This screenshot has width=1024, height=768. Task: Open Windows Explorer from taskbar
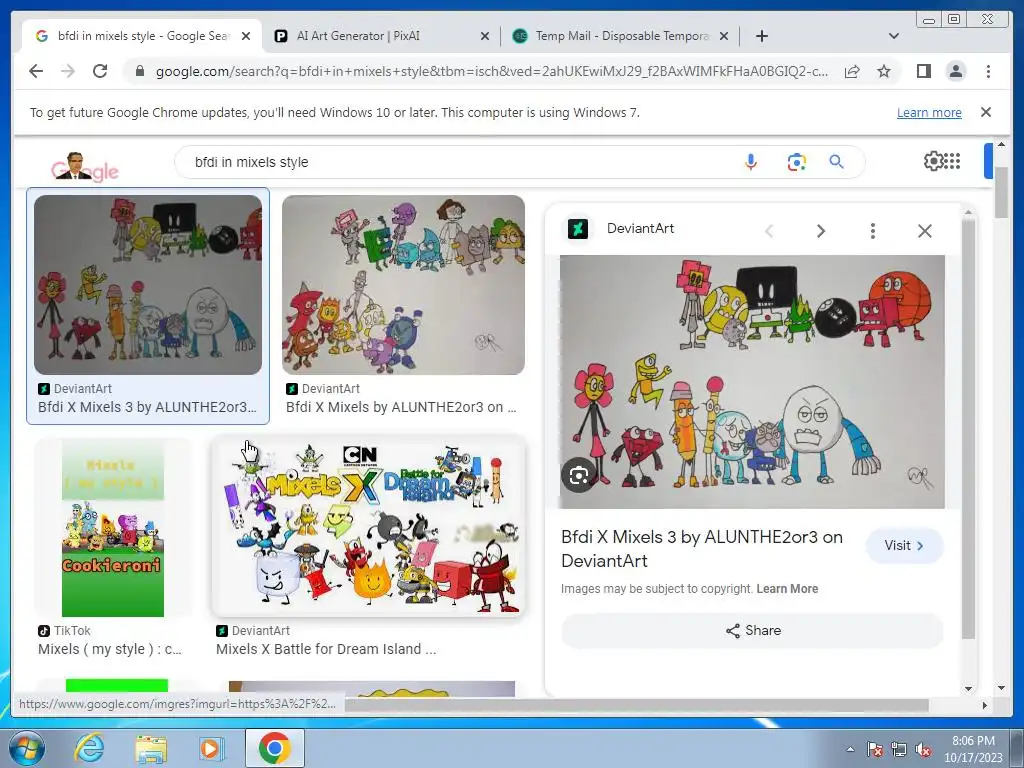click(x=151, y=748)
